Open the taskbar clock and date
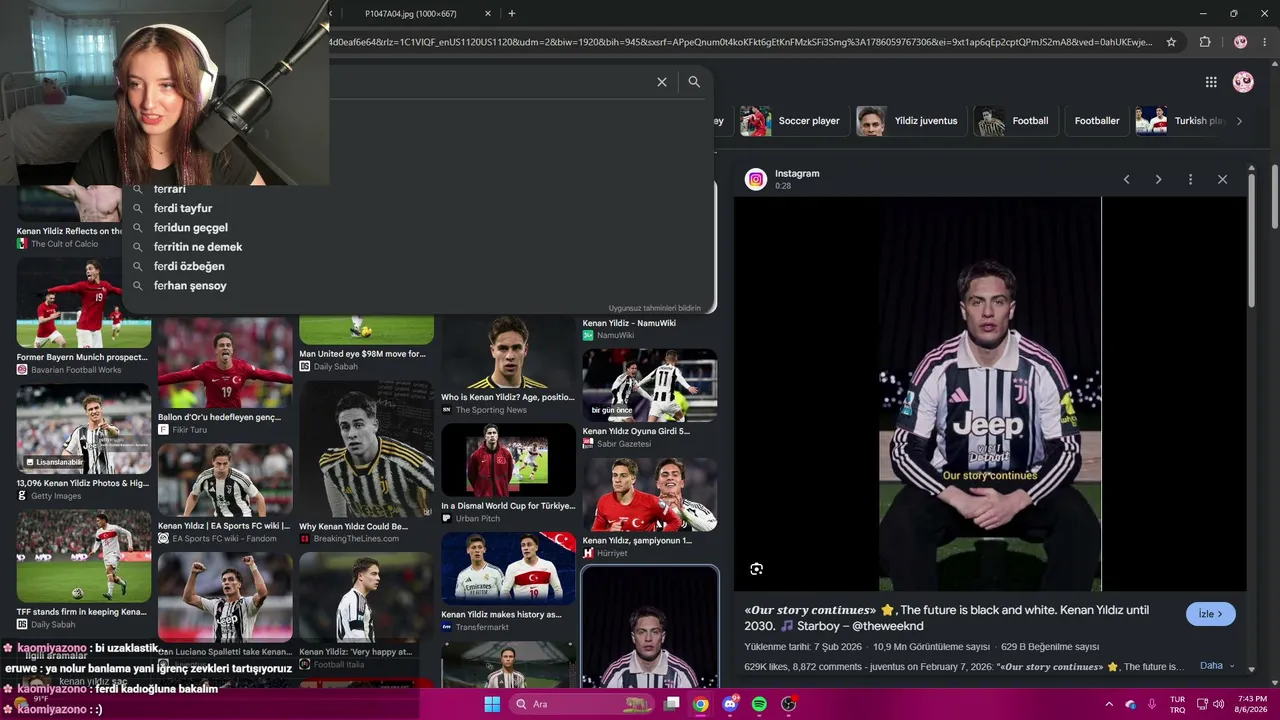Screen dimensions: 1280x720 coord(1252,704)
